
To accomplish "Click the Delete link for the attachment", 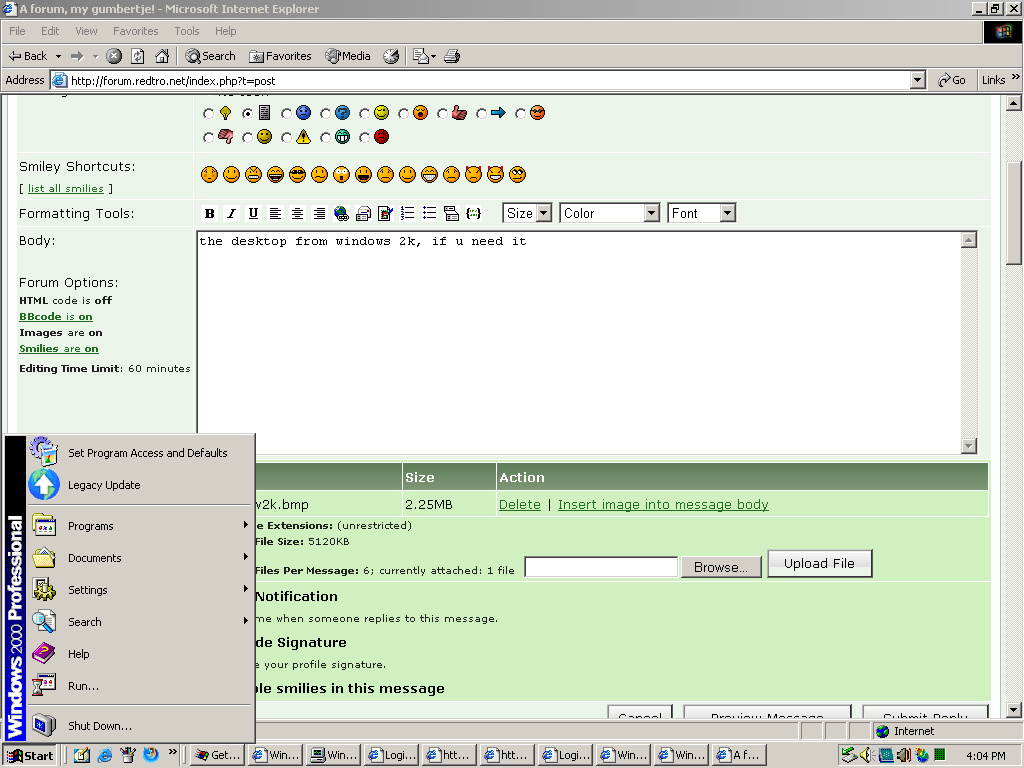I will [519, 505].
